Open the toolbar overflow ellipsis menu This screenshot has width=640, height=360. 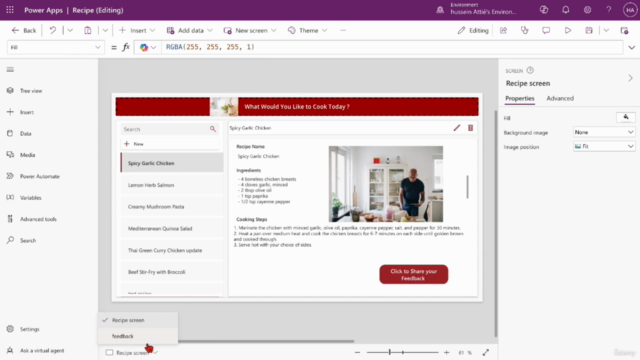pyautogui.click(x=343, y=31)
